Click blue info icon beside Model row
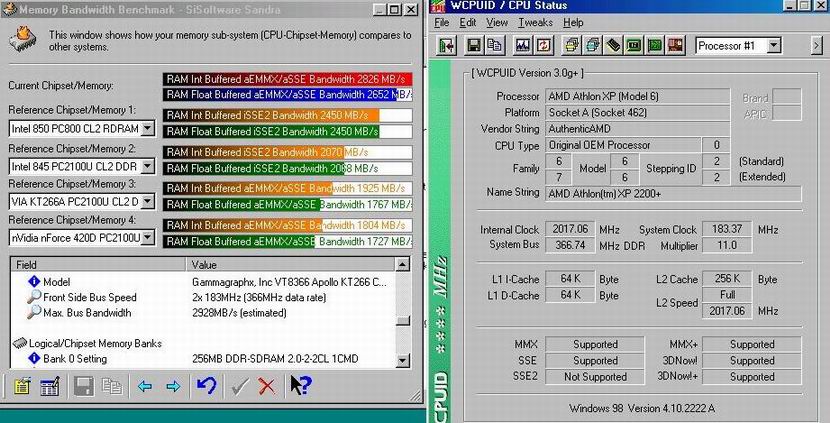This screenshot has width=830, height=423. tap(34, 282)
